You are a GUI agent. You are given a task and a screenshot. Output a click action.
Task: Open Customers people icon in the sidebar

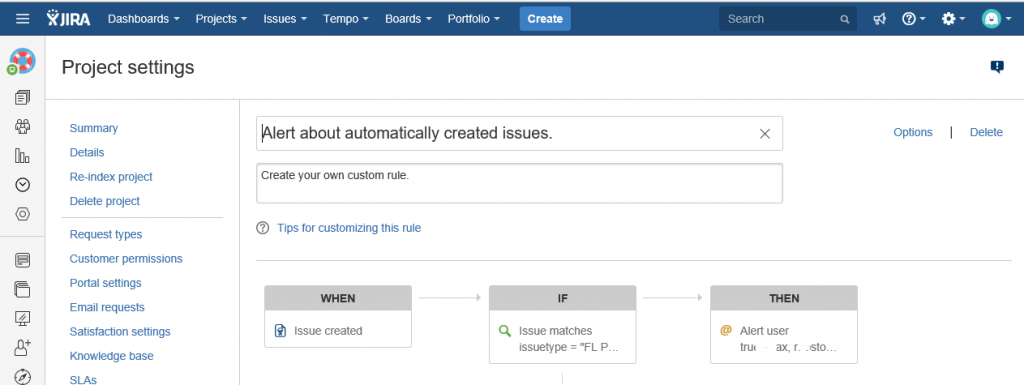click(x=22, y=127)
